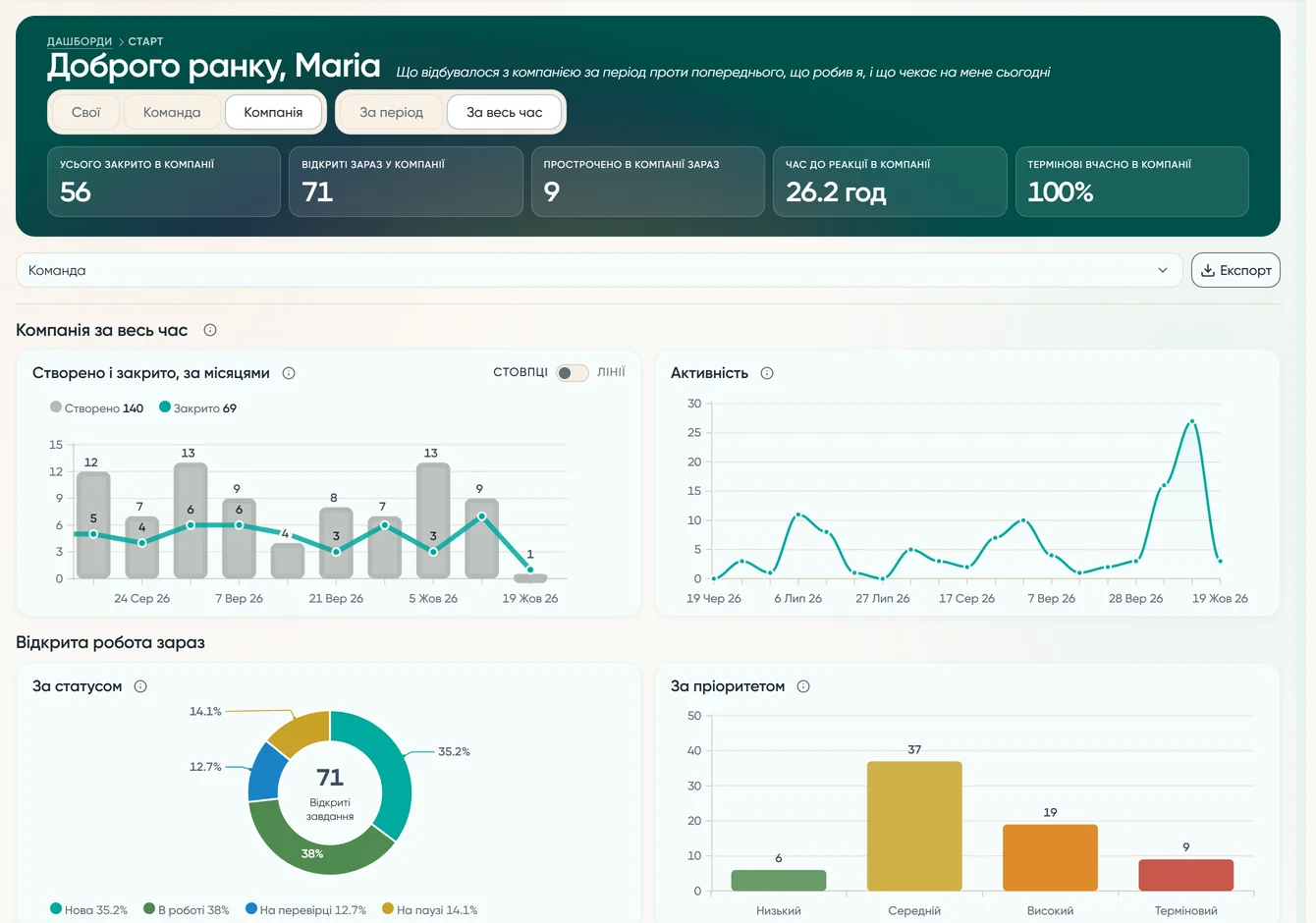
Task: Switch the СТОВПЦІ / ЛІНІЇ toggle
Action: tap(573, 373)
